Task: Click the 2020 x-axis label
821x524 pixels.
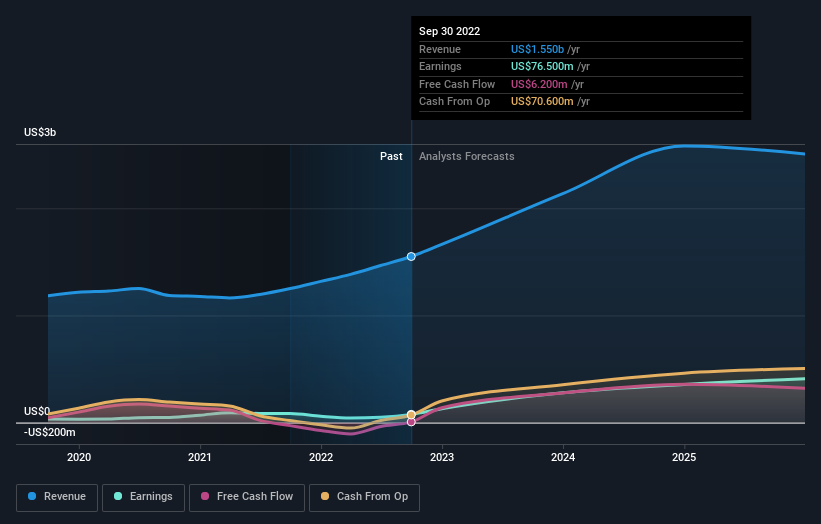Action: point(79,457)
